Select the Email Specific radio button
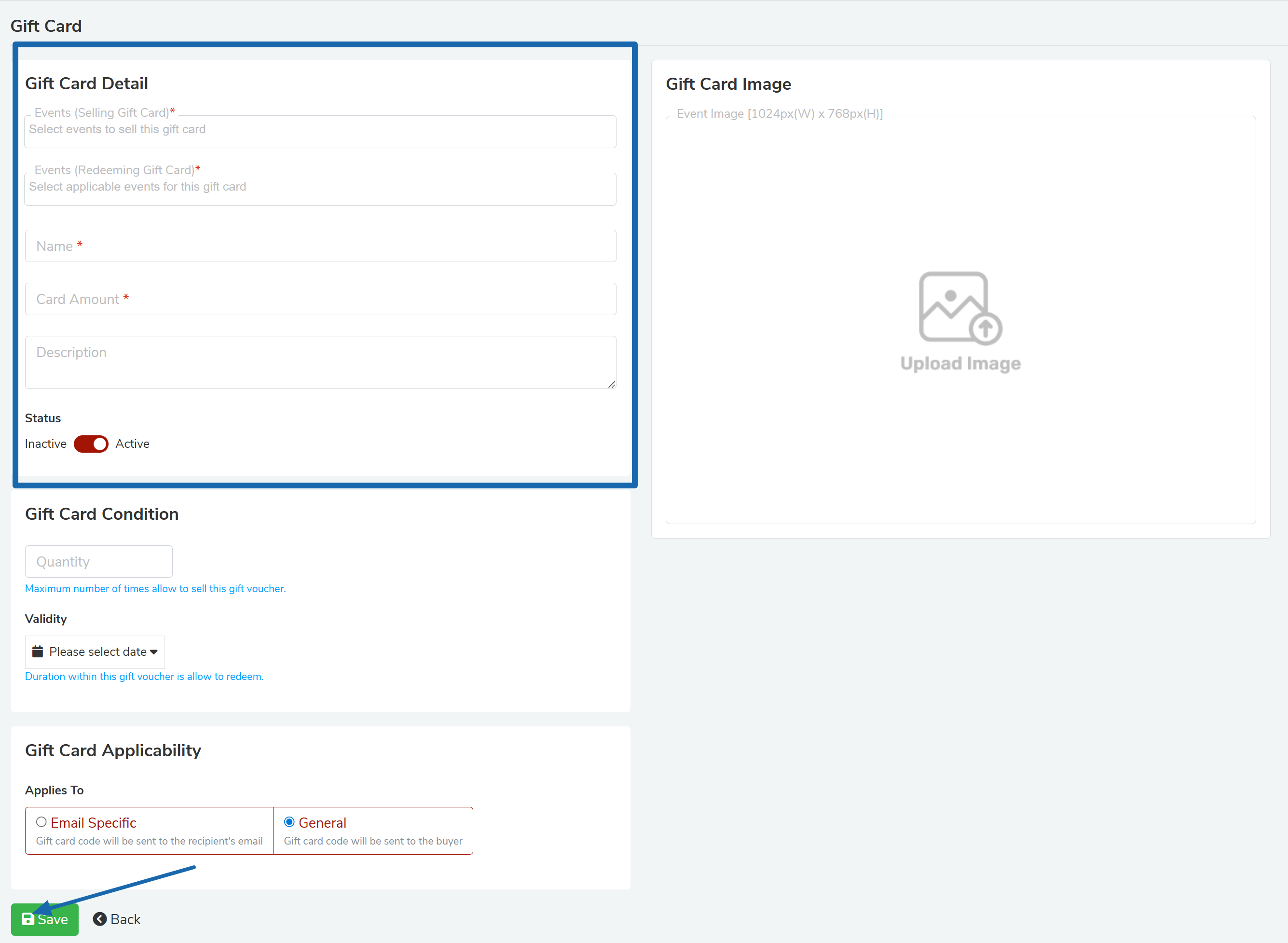Viewport: 1288px width, 943px height. (41, 822)
